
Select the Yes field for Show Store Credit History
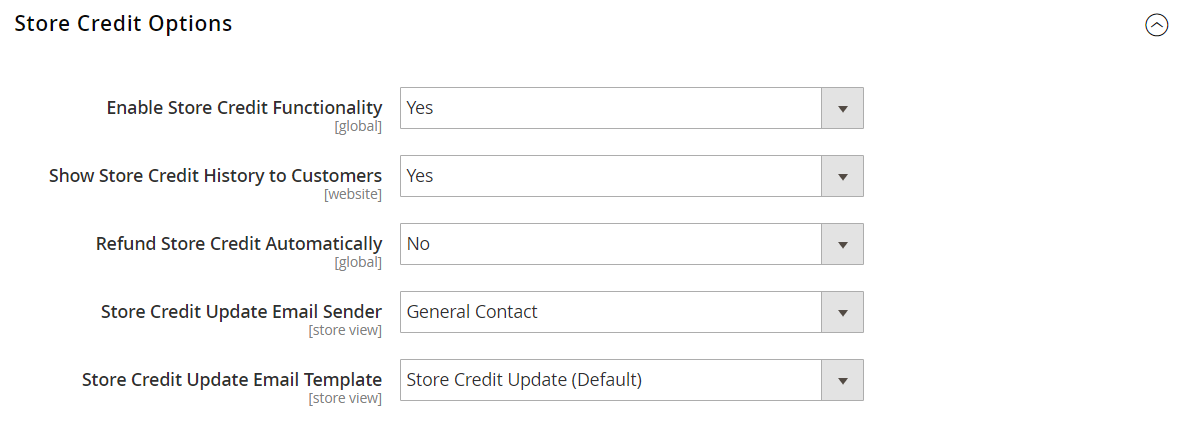(x=610, y=176)
